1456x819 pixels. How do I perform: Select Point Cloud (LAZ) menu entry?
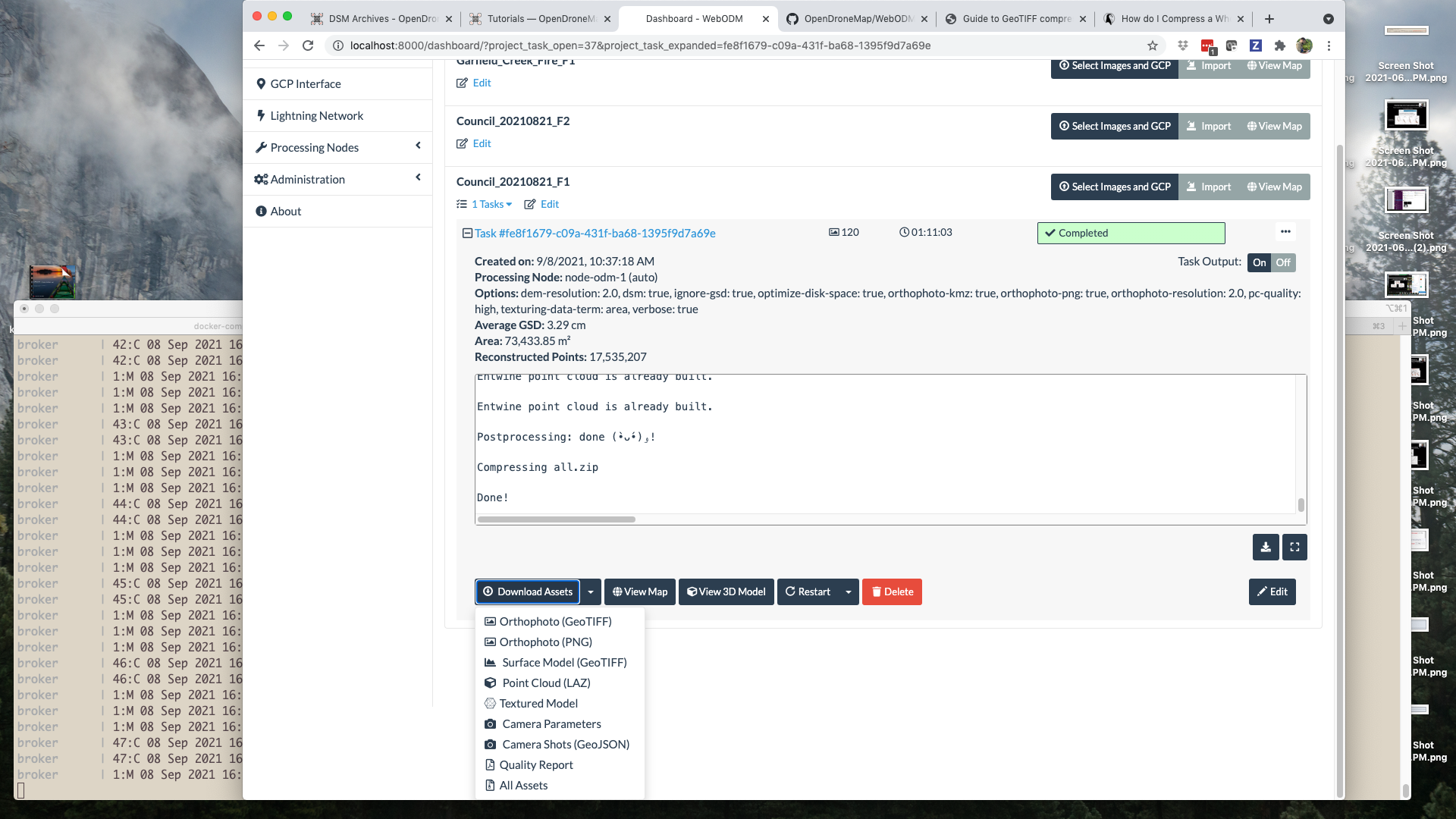click(546, 682)
